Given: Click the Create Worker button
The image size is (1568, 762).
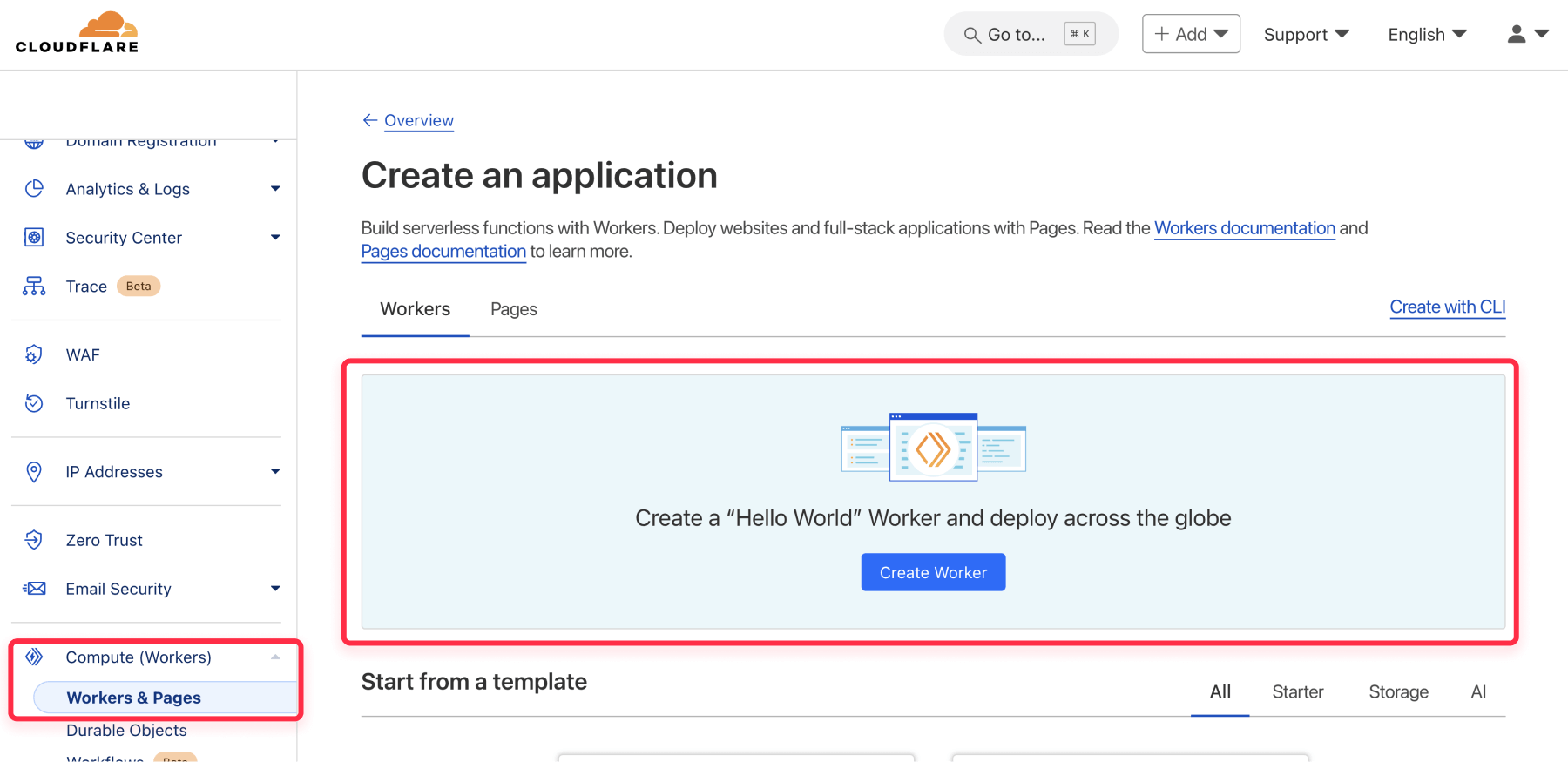Looking at the screenshot, I should pyautogui.click(x=933, y=572).
